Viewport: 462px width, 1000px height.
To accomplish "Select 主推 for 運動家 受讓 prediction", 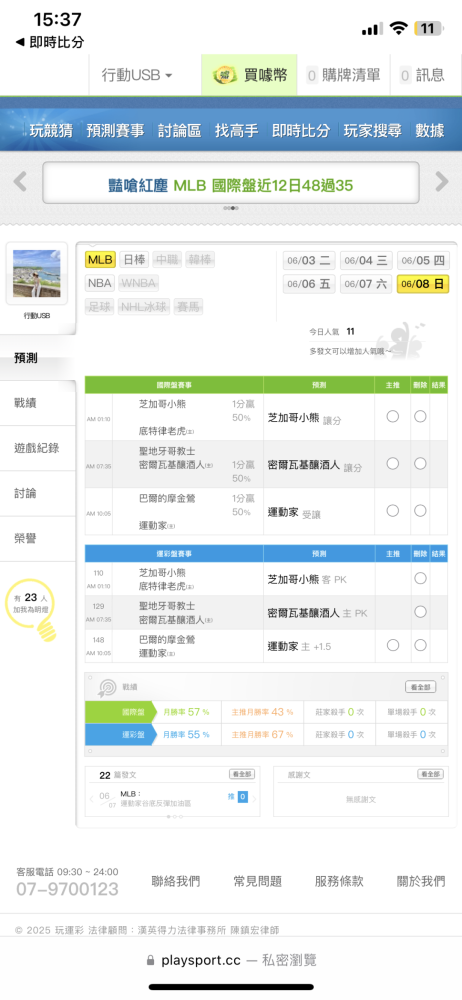I will (x=392, y=511).
